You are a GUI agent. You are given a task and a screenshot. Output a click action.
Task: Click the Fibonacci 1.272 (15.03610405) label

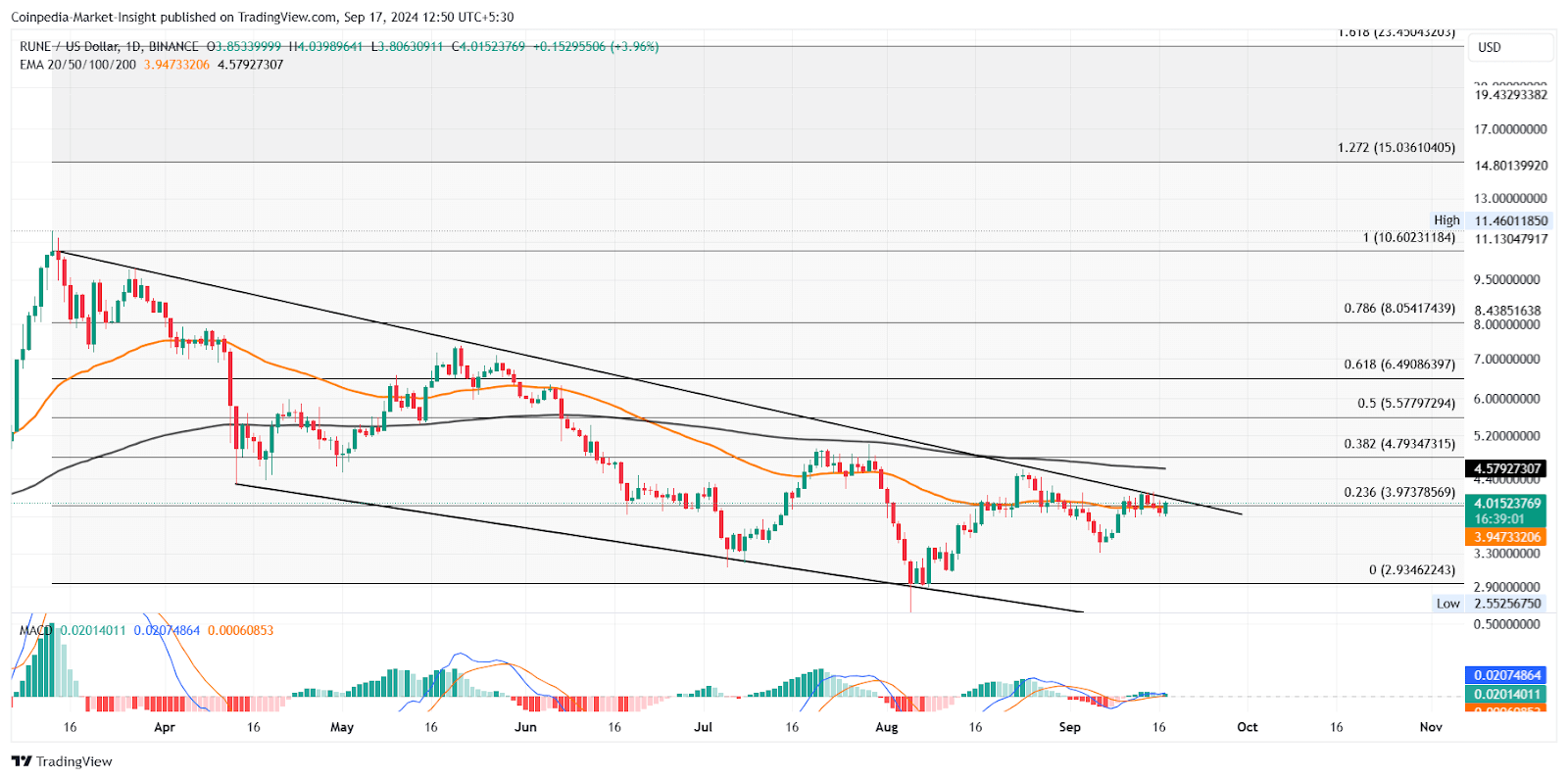[1396, 148]
